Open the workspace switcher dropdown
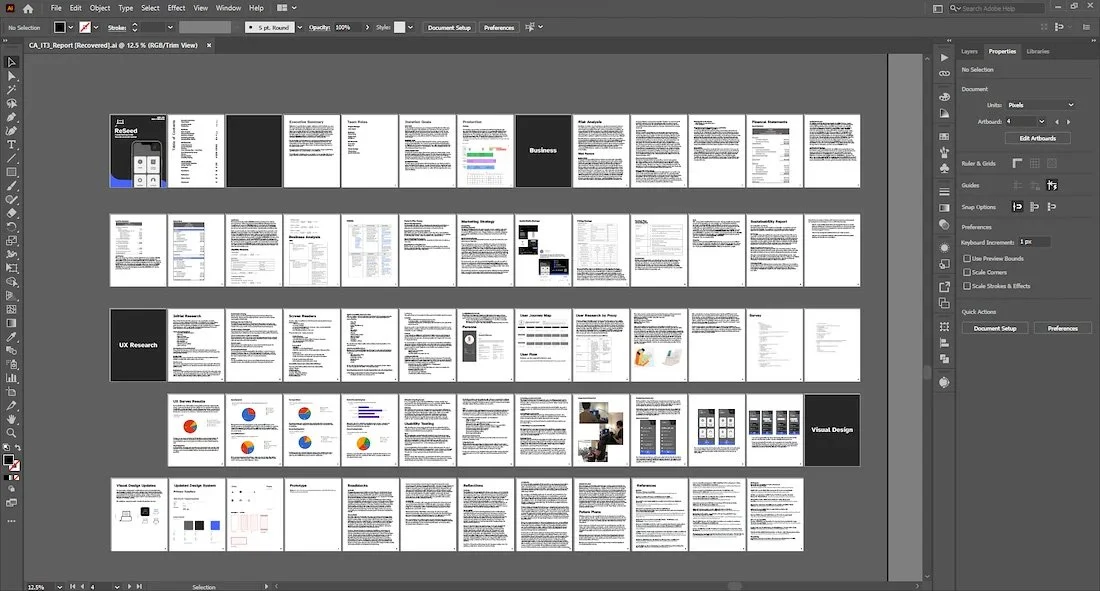This screenshot has width=1100, height=591. tap(286, 8)
